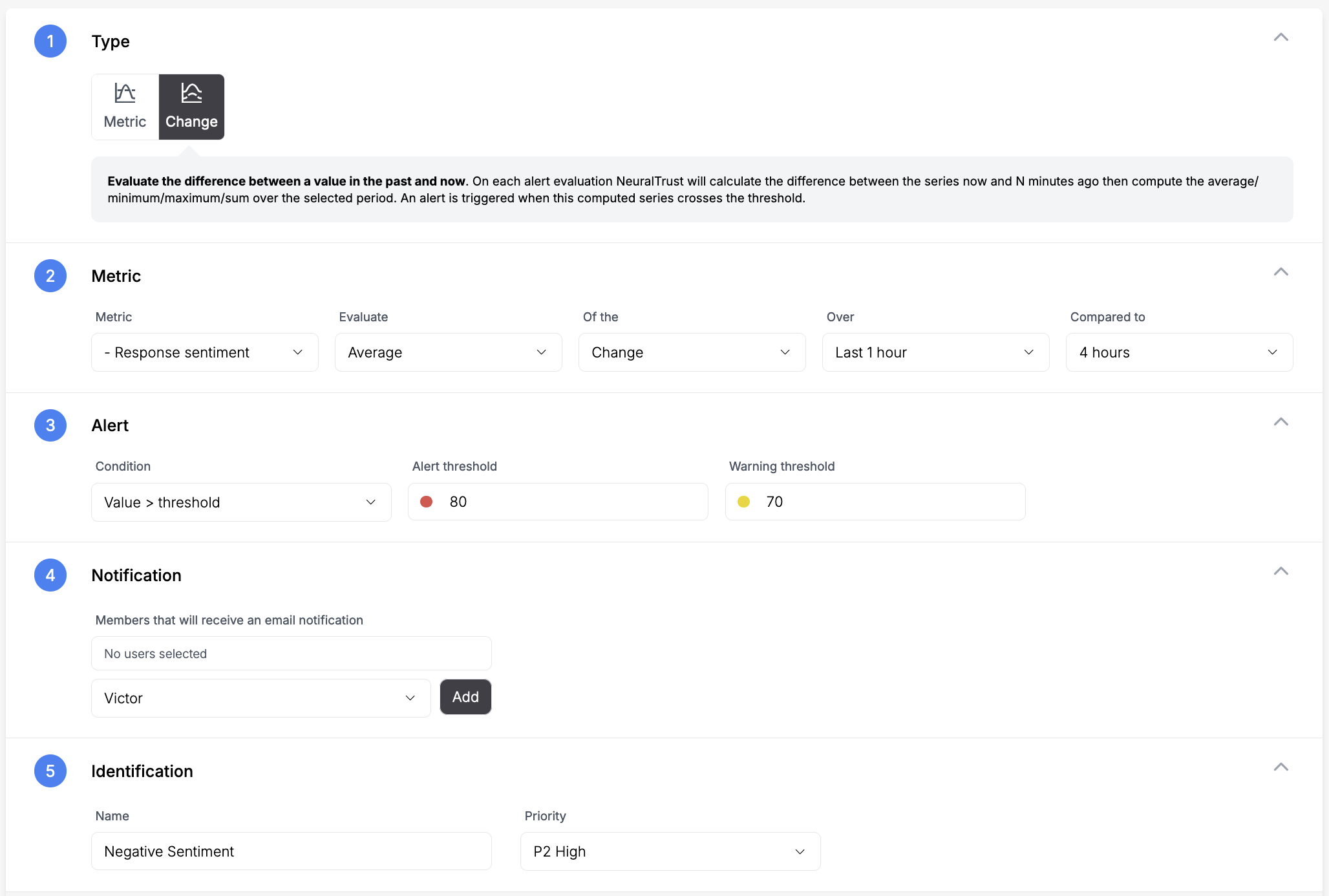Open the Over time period dropdown
The image size is (1329, 896).
coord(935,352)
